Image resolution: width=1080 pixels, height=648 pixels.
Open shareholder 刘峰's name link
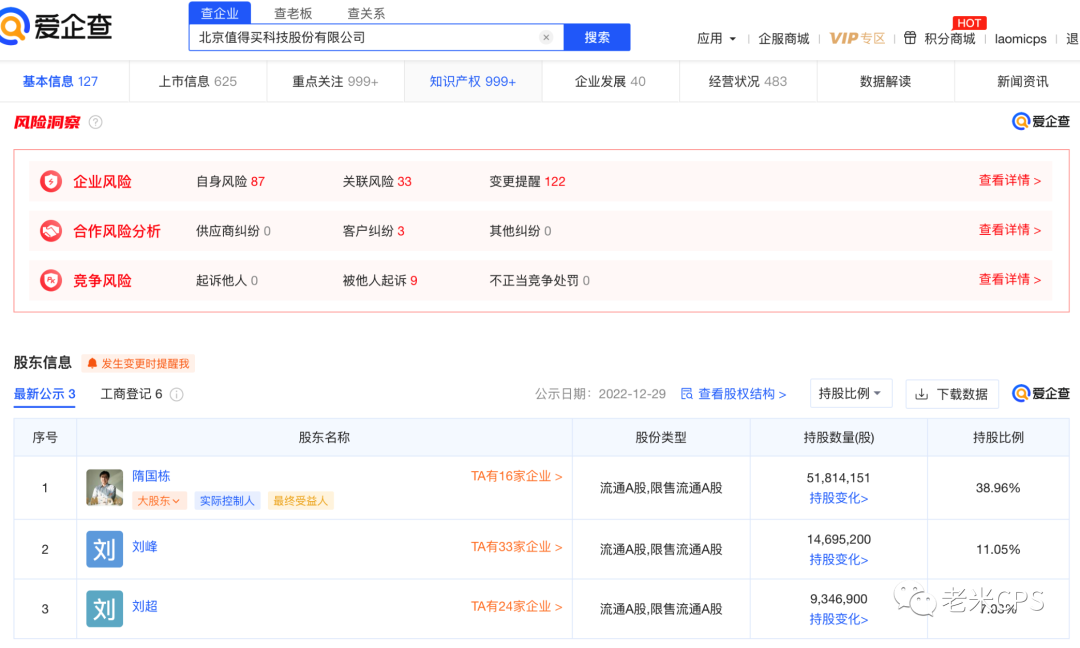[145, 547]
